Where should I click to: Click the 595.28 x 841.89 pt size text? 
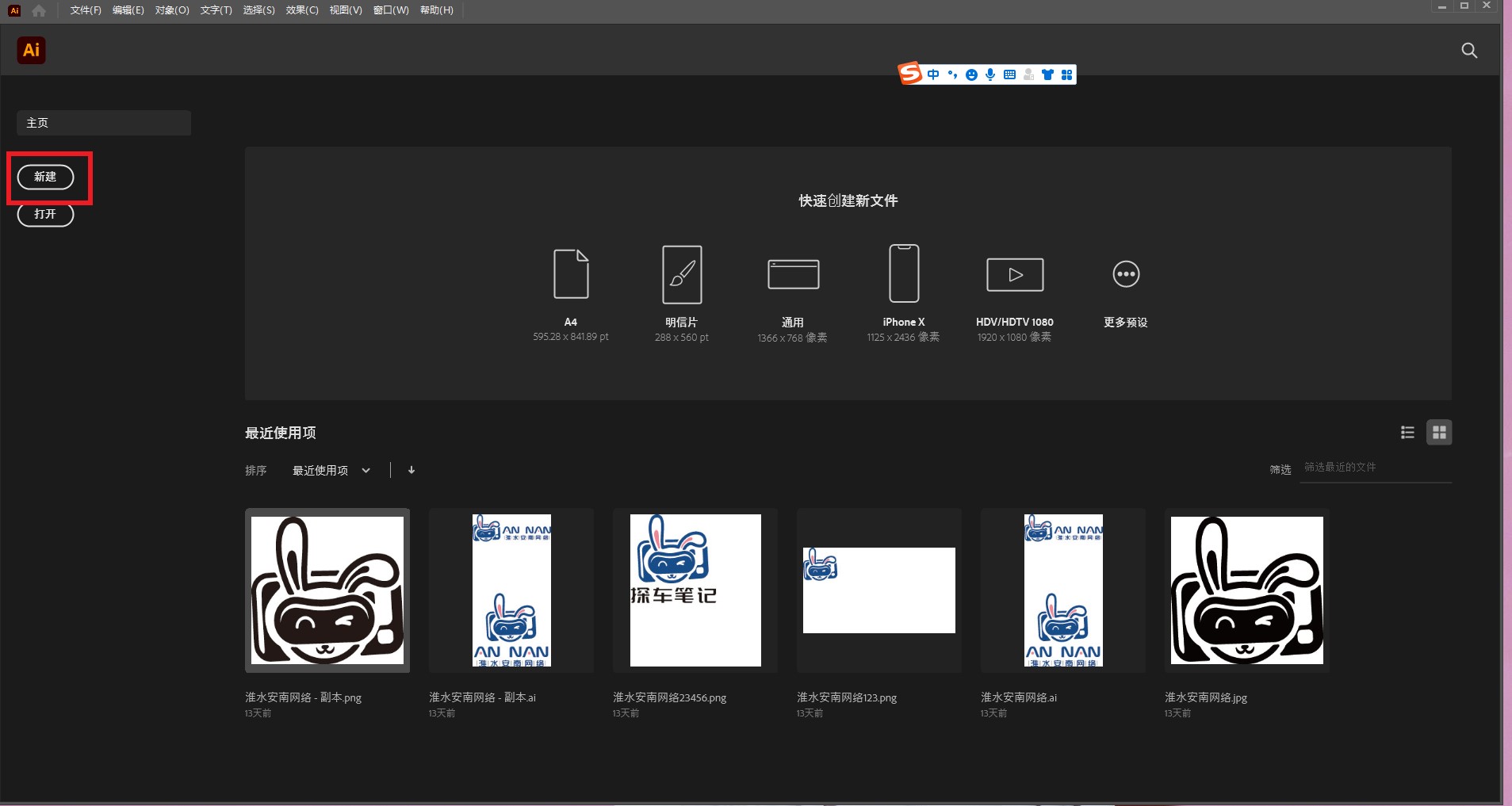tap(571, 337)
